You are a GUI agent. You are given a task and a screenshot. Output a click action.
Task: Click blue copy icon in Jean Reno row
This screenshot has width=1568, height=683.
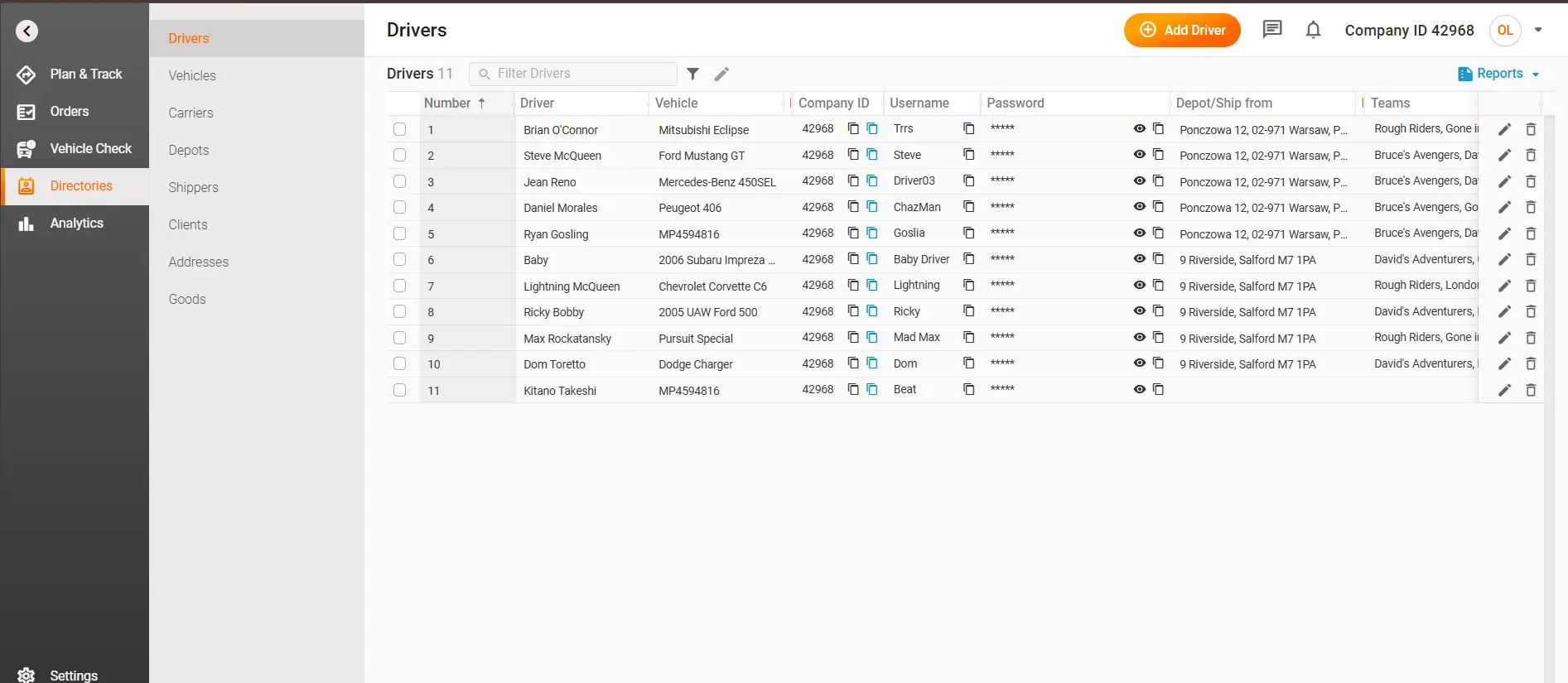[872, 180]
